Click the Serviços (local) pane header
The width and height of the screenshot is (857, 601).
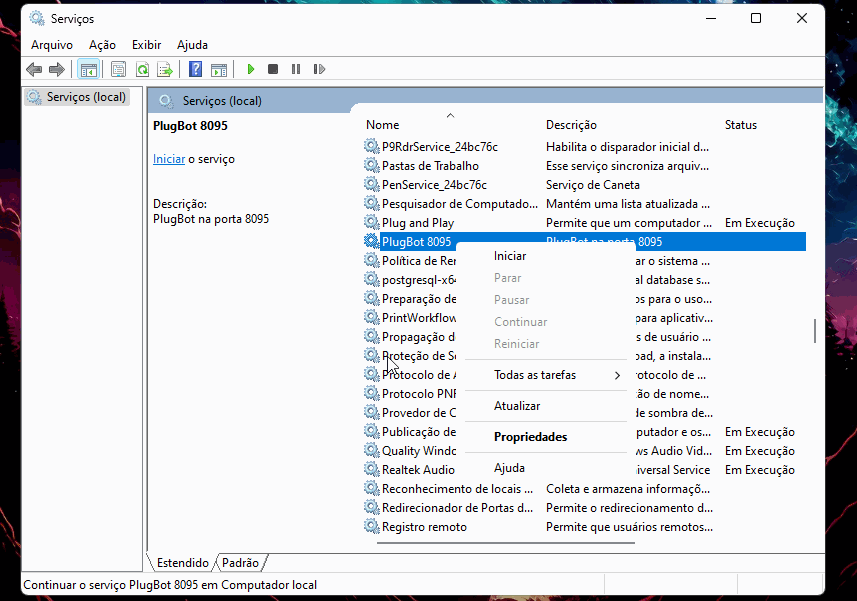[x=222, y=101]
